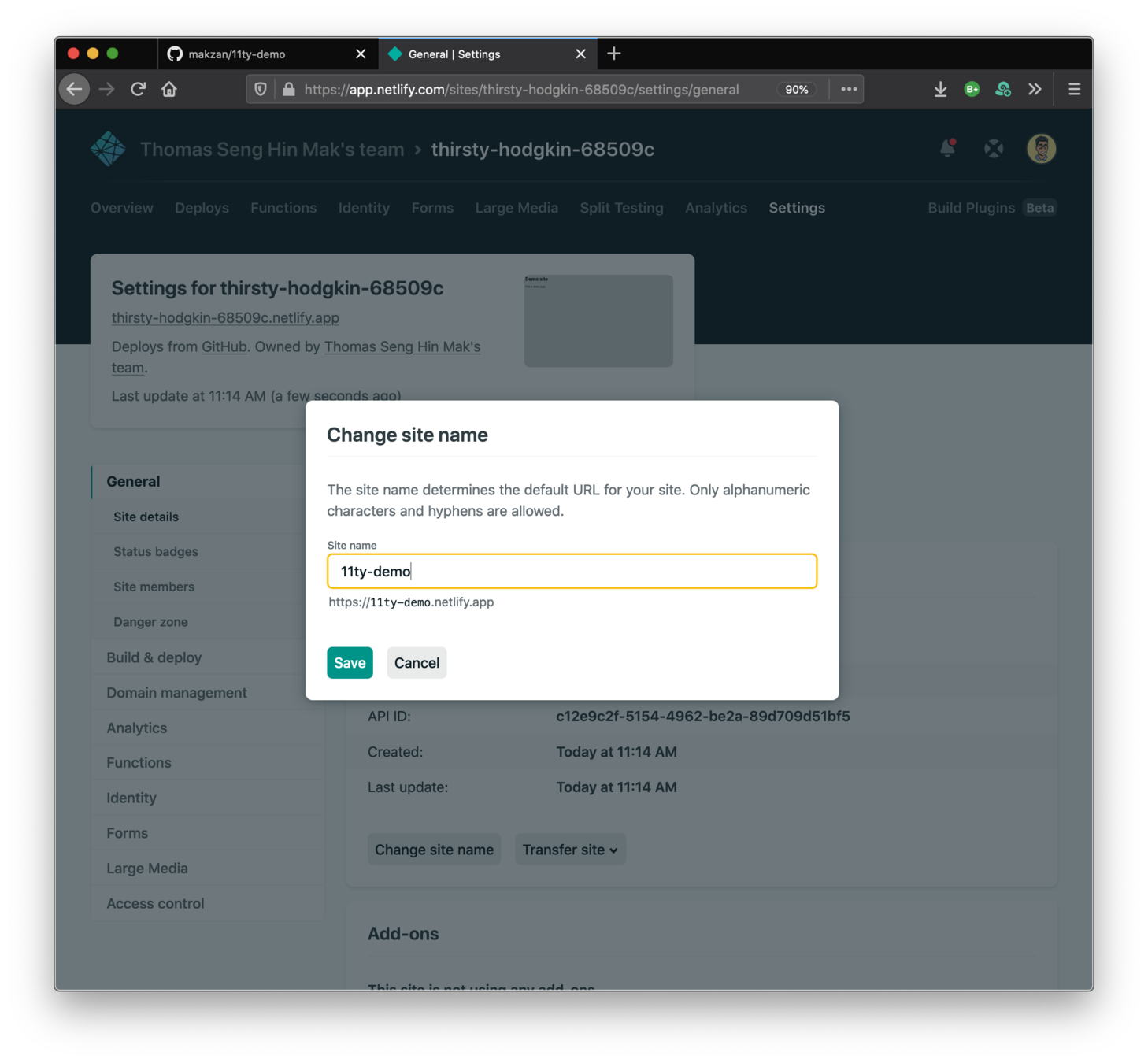1148x1063 pixels.
Task: Open the Deploys nav tab
Action: coord(202,208)
